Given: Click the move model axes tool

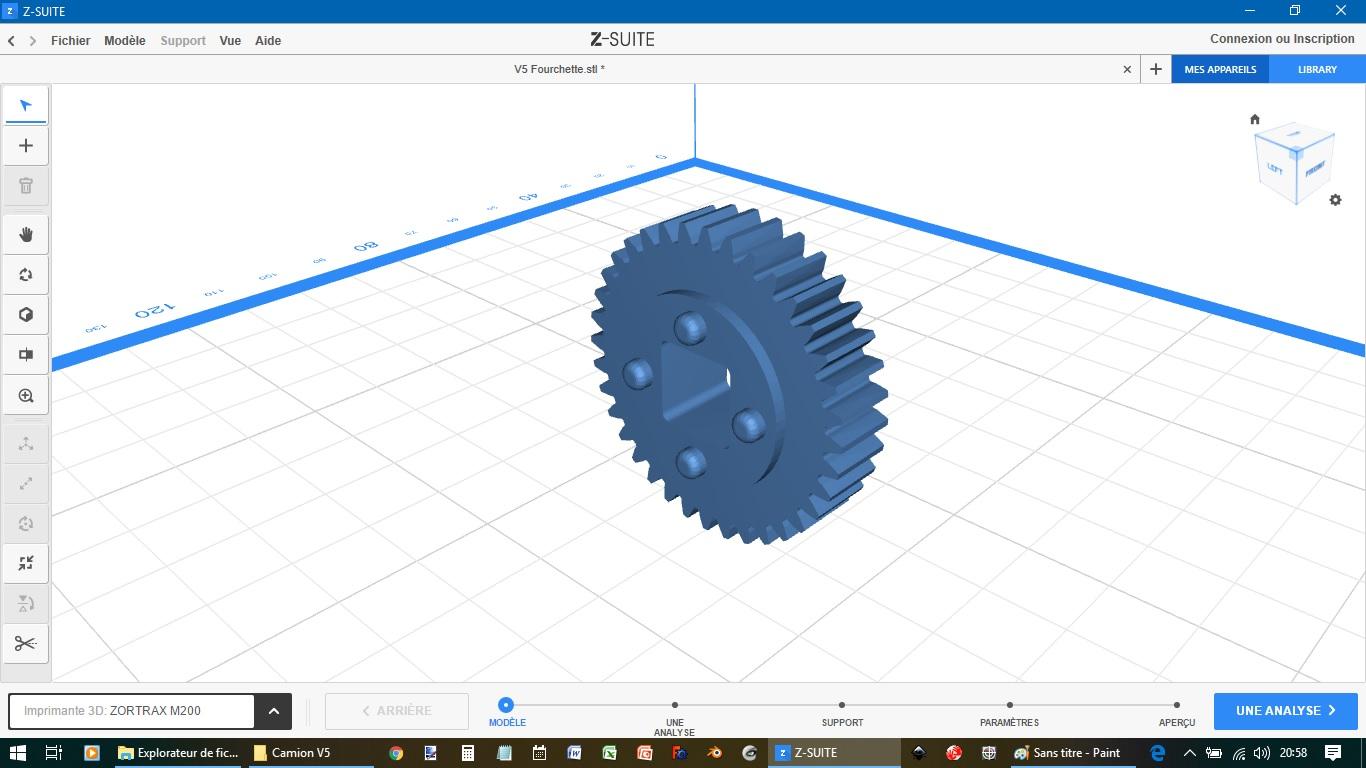Looking at the screenshot, I should pyautogui.click(x=26, y=443).
